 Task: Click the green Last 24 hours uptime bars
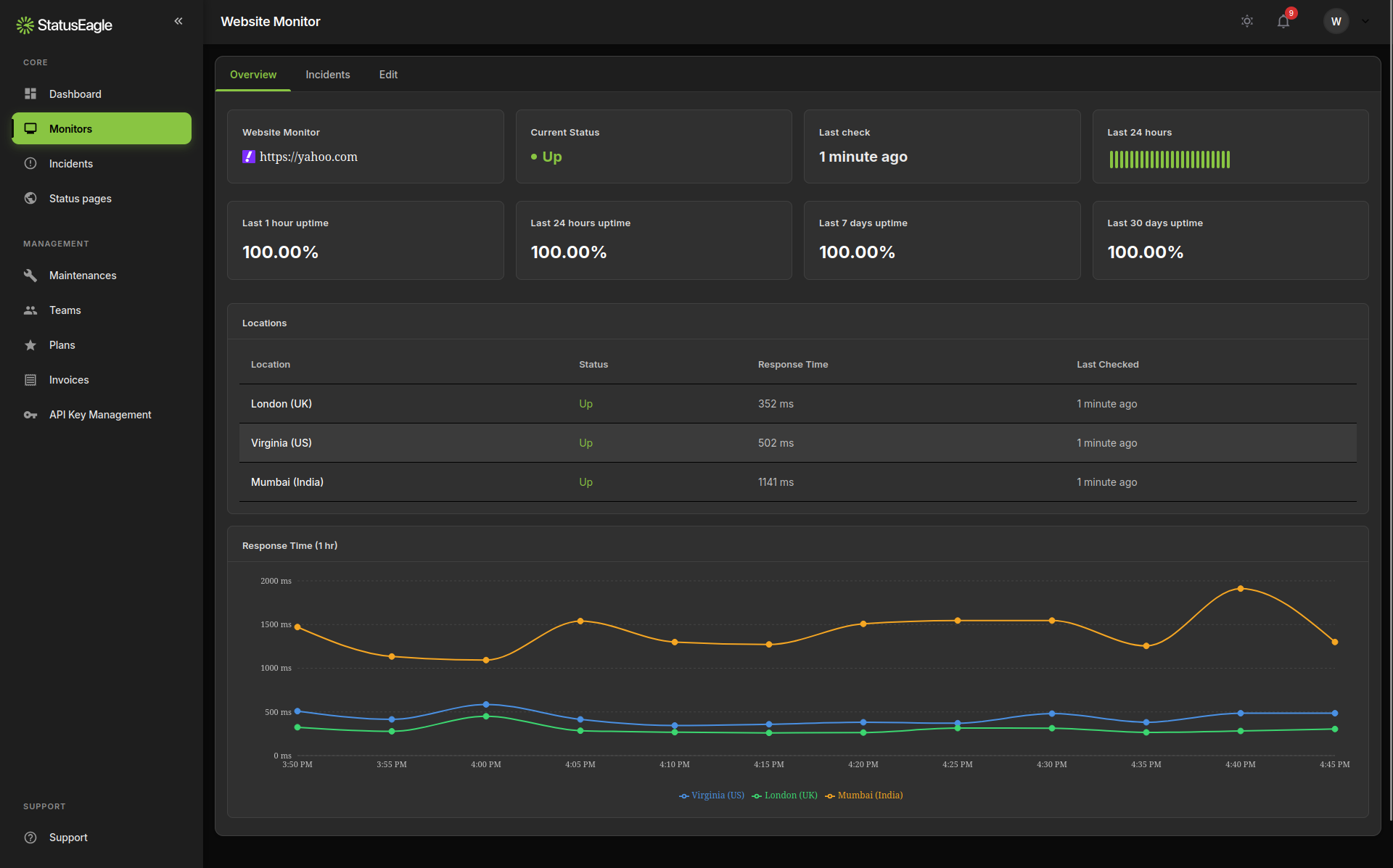pos(1170,160)
